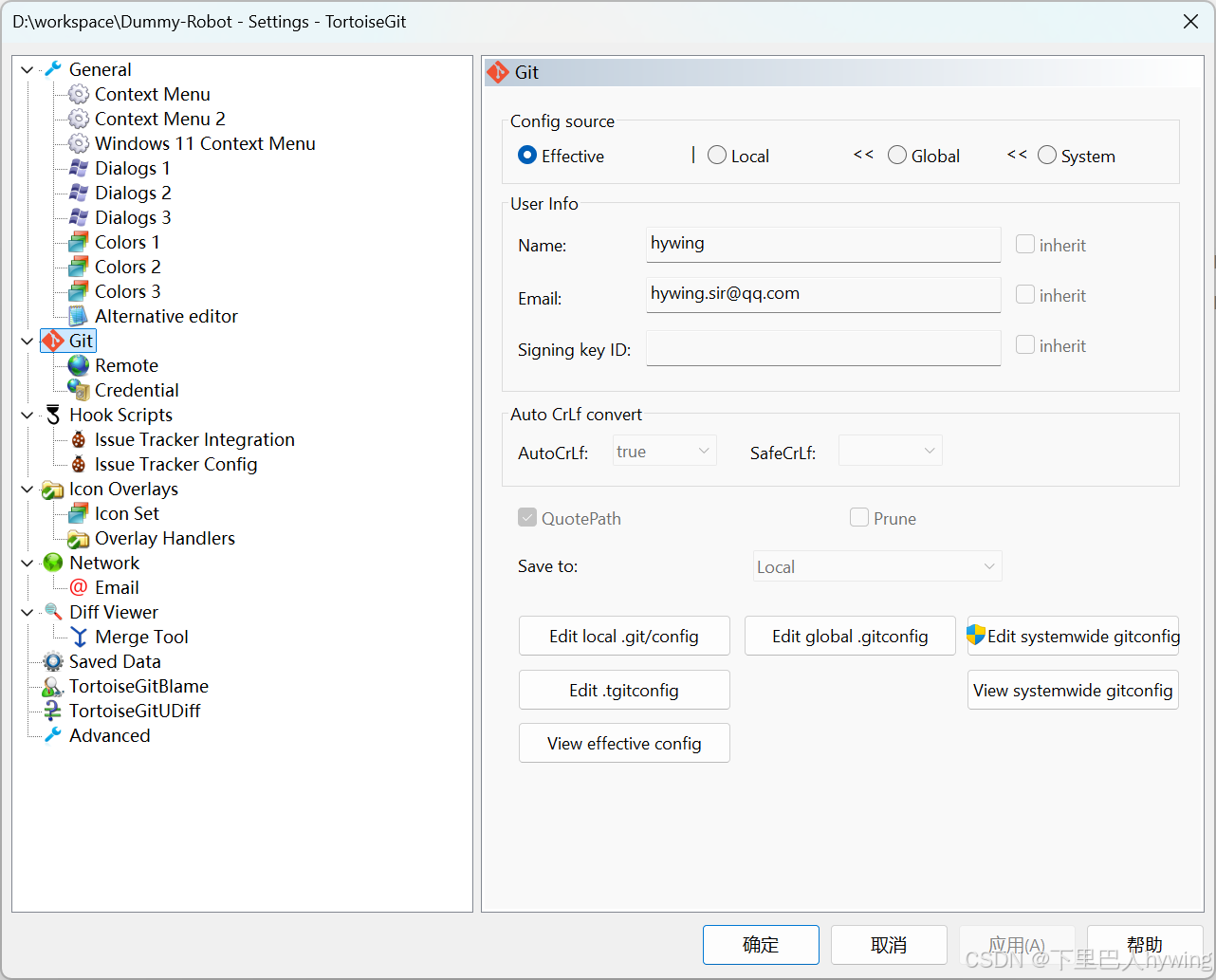Select the Local config source radio

click(717, 155)
